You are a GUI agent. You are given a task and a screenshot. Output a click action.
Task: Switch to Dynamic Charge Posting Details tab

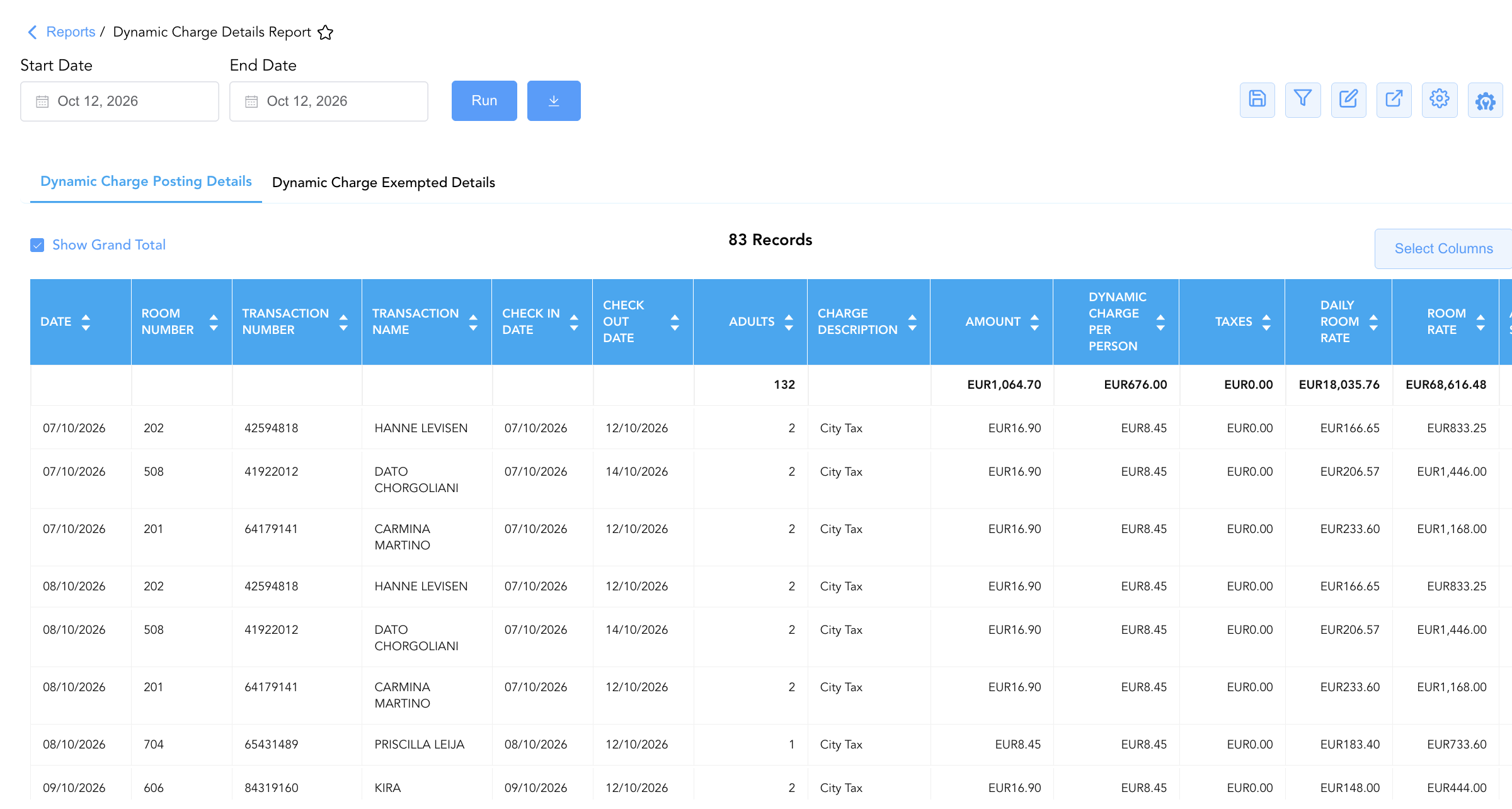(x=146, y=181)
